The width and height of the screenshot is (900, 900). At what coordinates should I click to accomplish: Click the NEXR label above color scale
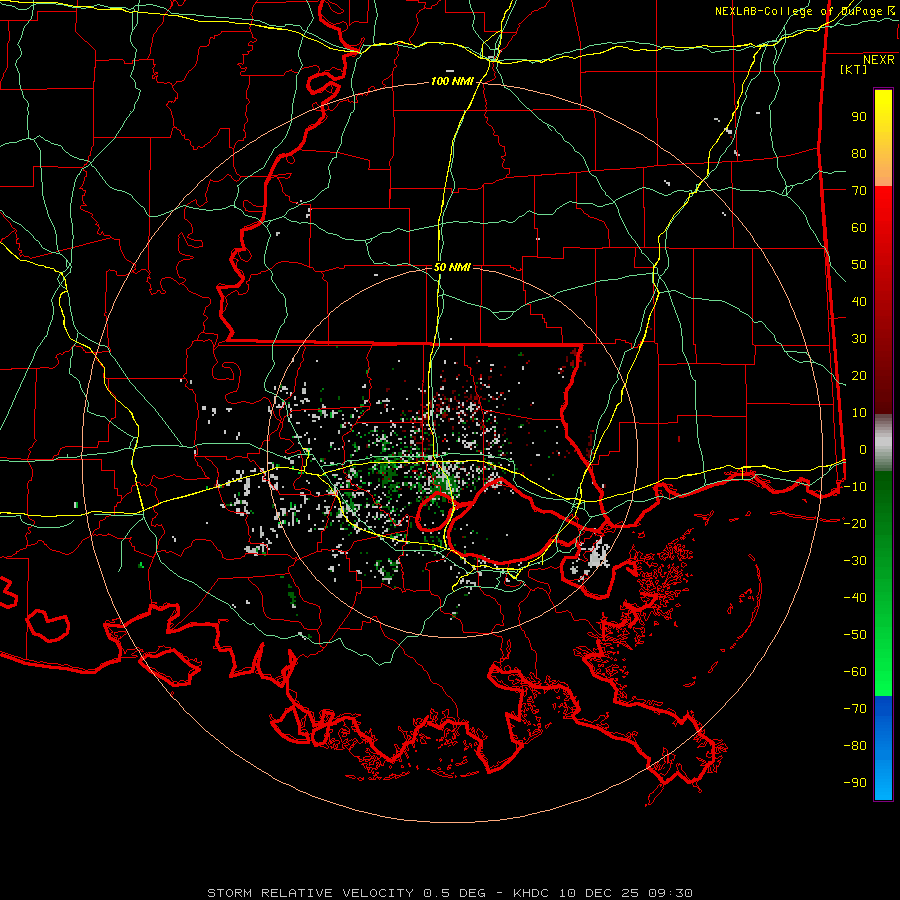[x=879, y=60]
